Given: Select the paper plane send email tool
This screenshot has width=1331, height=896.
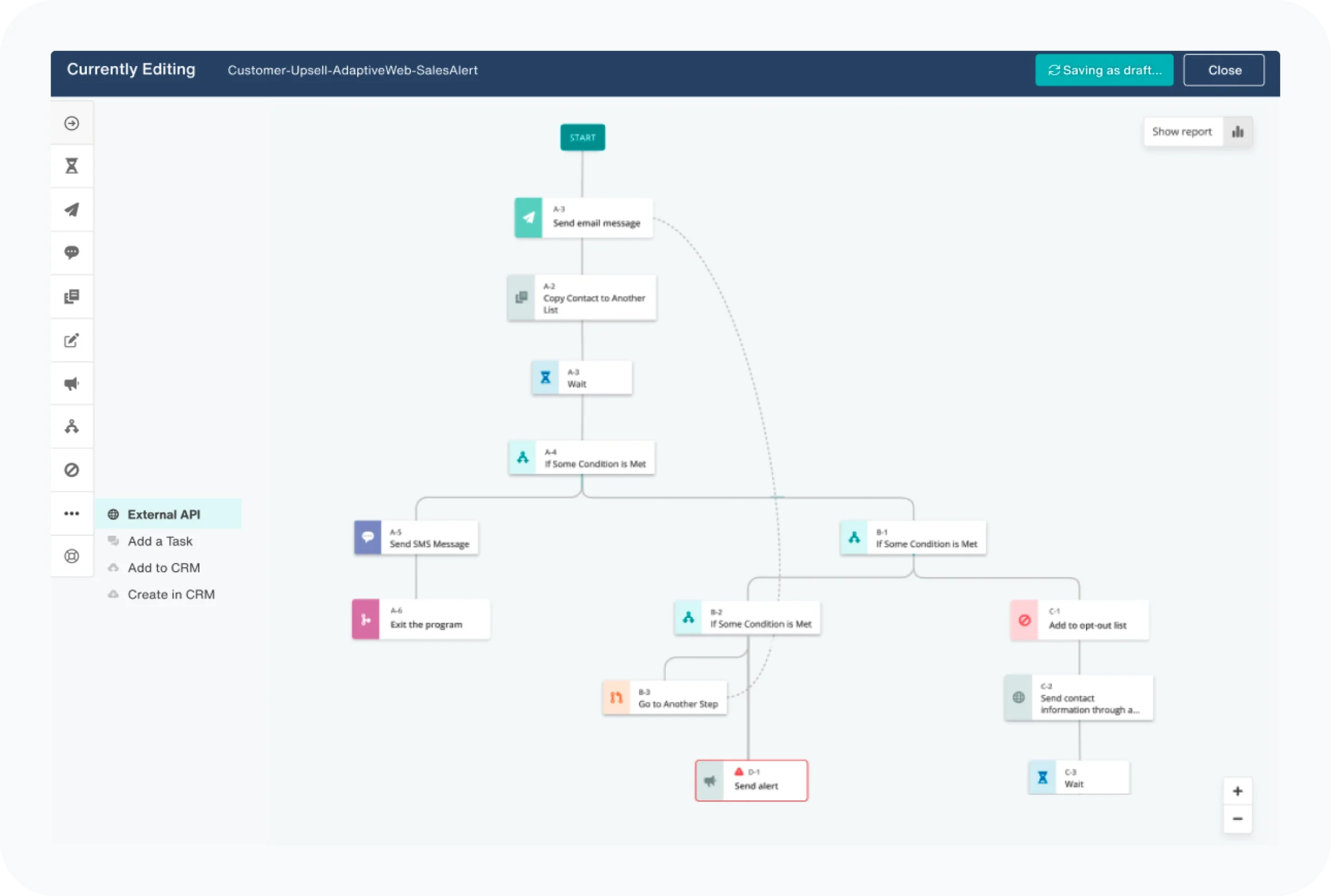Looking at the screenshot, I should (71, 210).
